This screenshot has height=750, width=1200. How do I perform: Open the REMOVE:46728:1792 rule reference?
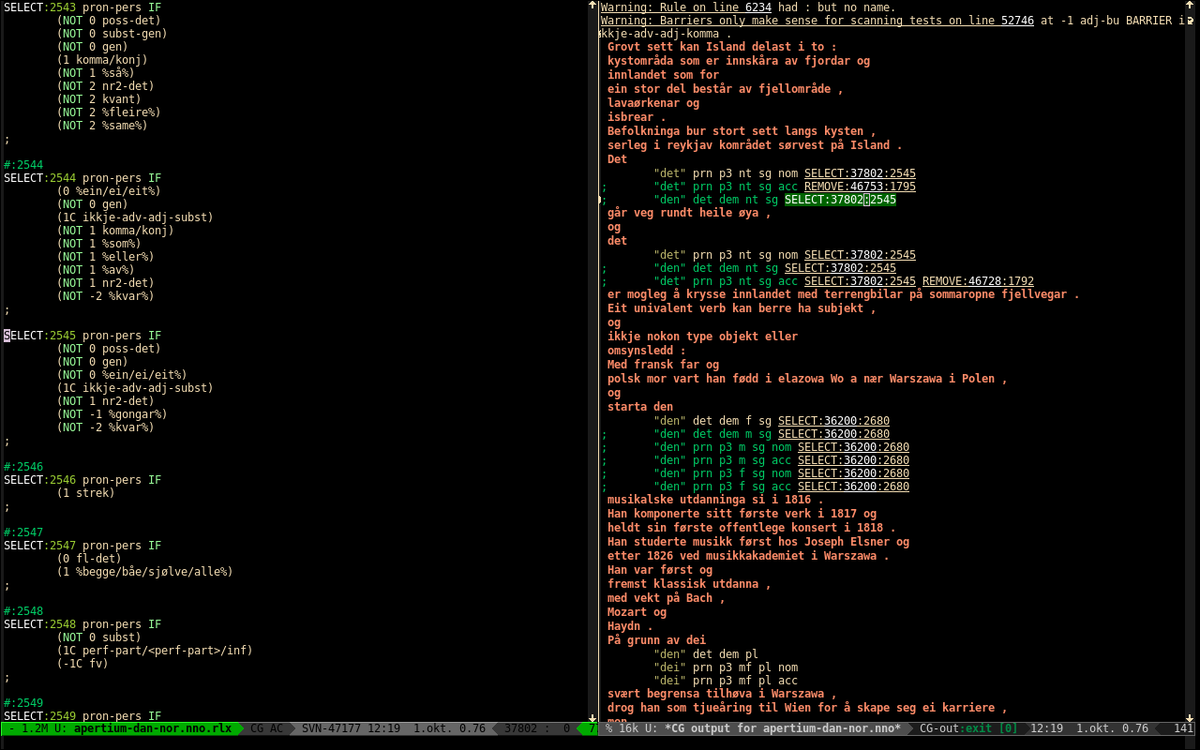pyautogui.click(x=977, y=281)
